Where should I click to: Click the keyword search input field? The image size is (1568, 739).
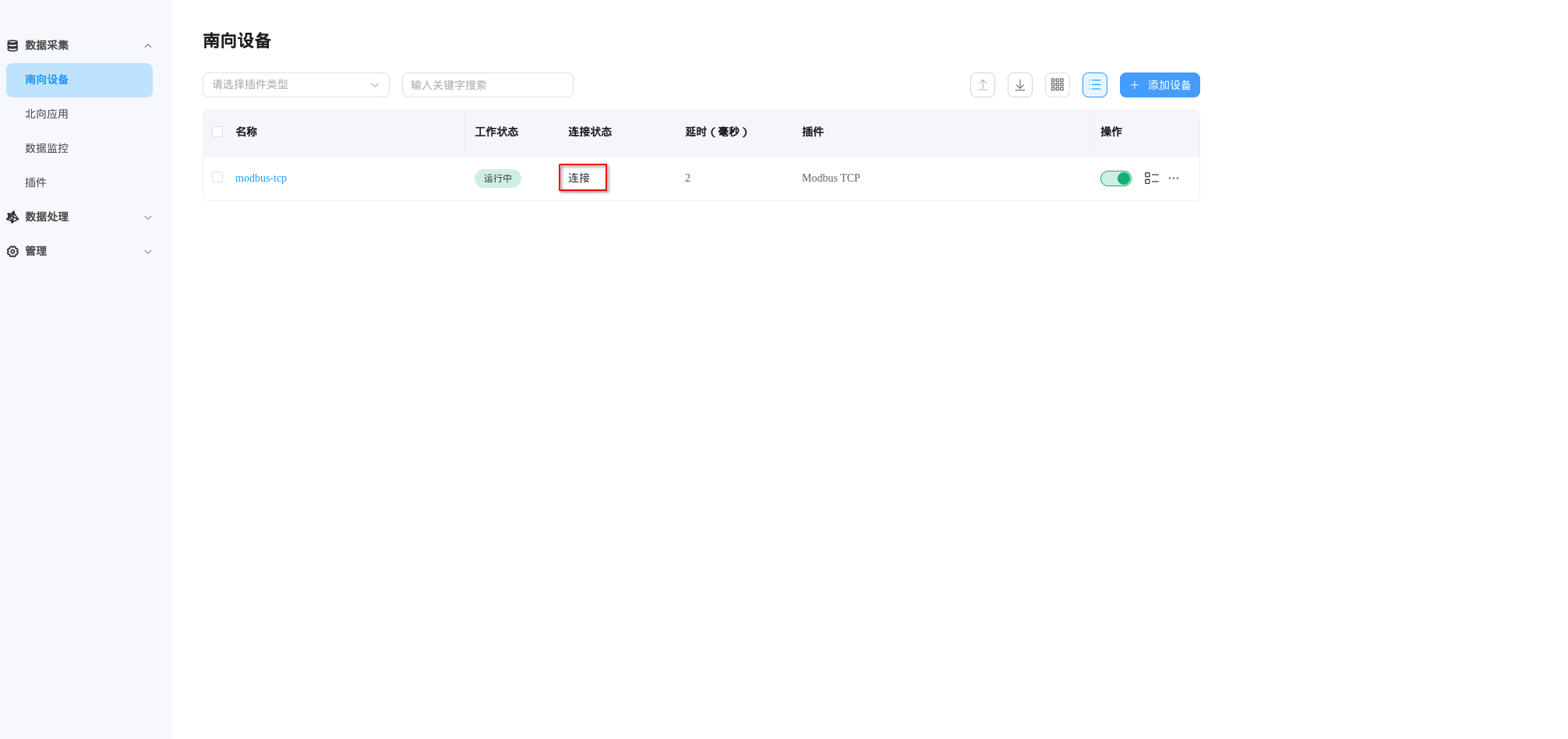click(x=487, y=85)
